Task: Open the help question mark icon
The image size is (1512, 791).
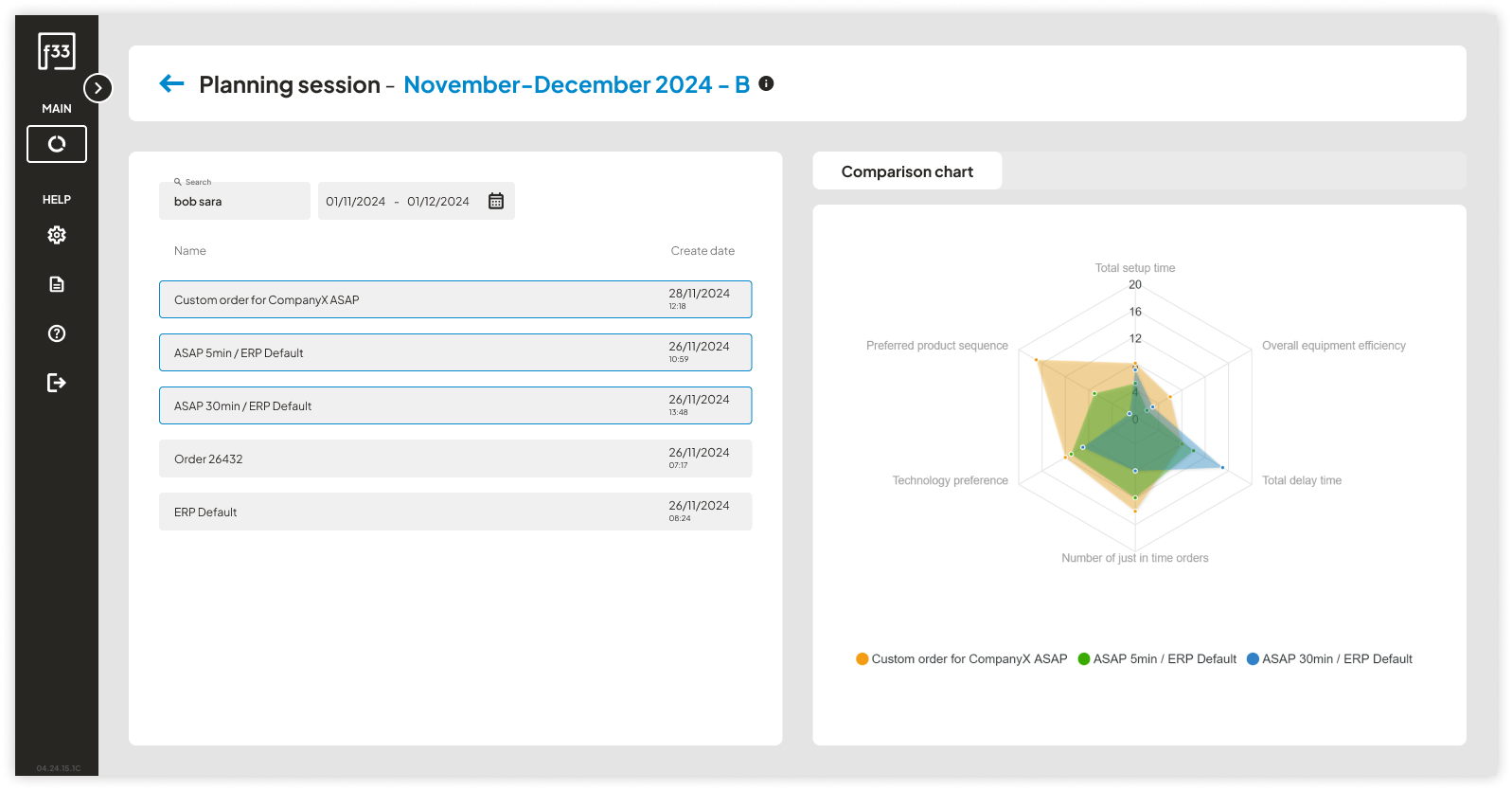Action: tap(57, 333)
